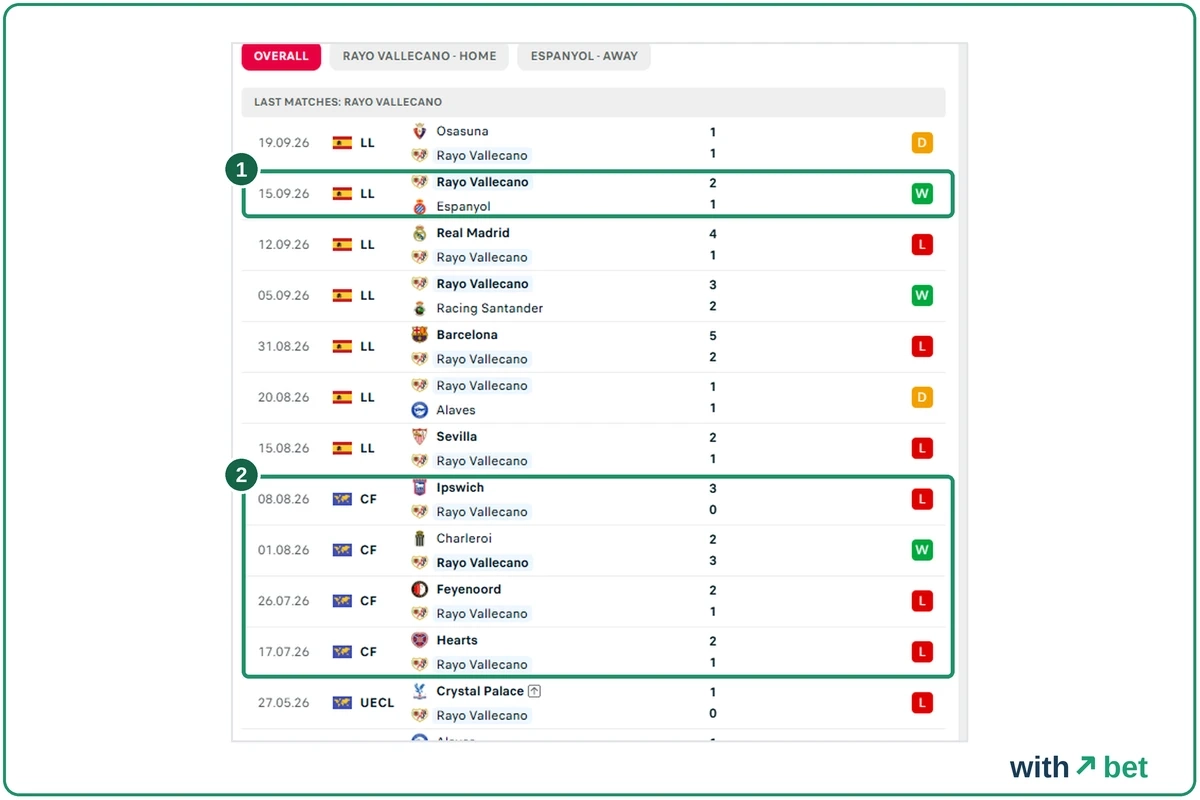Switch to RAYO VALLECANO - HOME tab

(x=419, y=56)
